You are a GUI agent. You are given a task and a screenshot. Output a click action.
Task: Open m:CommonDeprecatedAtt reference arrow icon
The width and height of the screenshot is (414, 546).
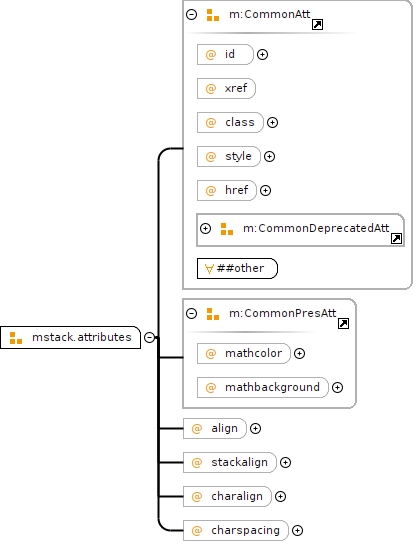[396, 239]
